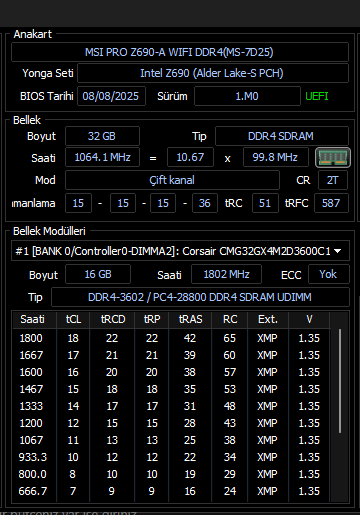Image resolution: width=360 pixels, height=515 pixels.
Task: Click the 10.67 multiplier value
Action: (190, 157)
